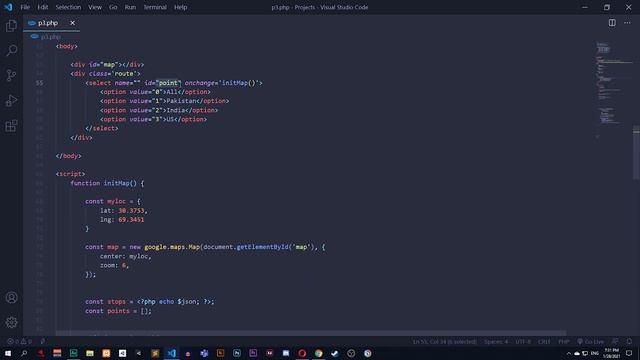Screen dimensions: 640x360
Task: Change CRLF end of line sequence
Action: [x=544, y=341]
